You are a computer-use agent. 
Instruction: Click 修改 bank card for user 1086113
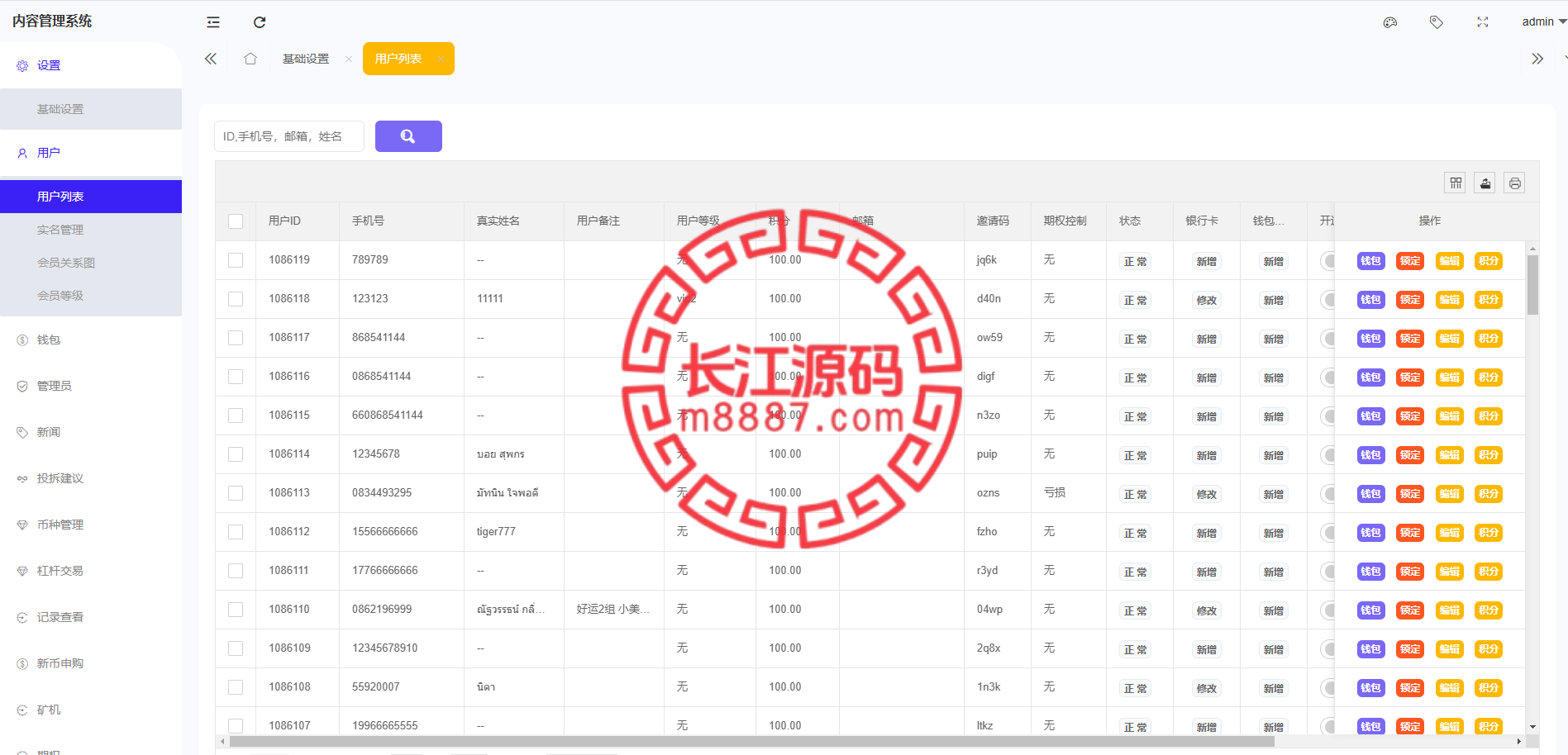(1207, 494)
